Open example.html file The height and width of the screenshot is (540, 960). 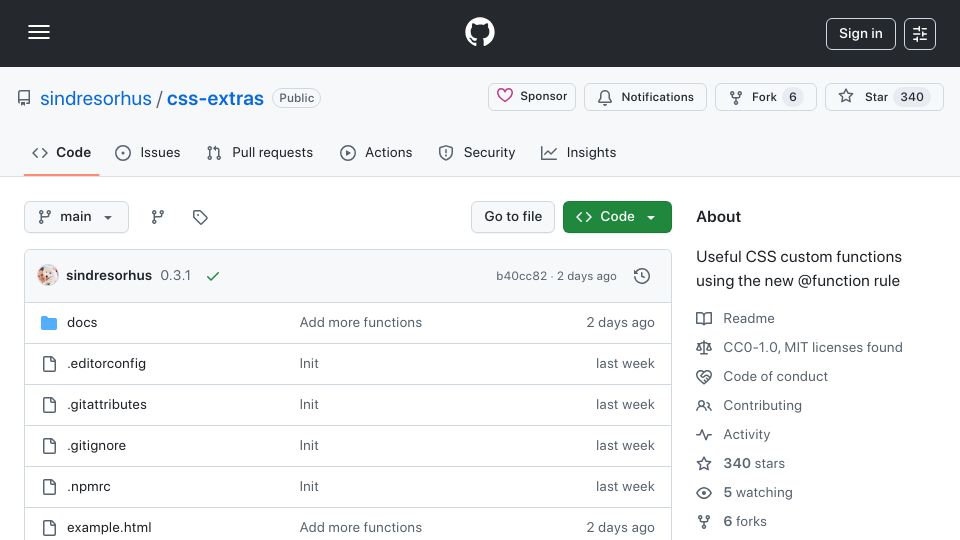point(109,527)
